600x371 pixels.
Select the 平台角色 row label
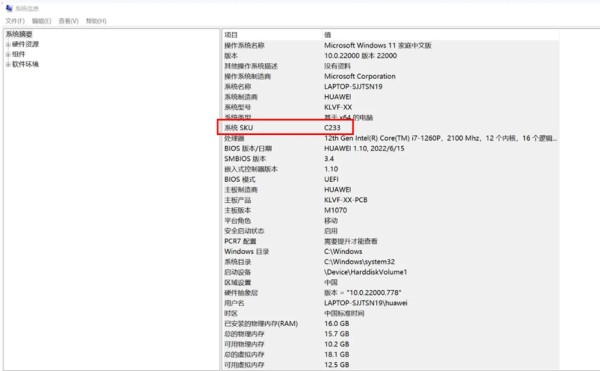[238, 221]
